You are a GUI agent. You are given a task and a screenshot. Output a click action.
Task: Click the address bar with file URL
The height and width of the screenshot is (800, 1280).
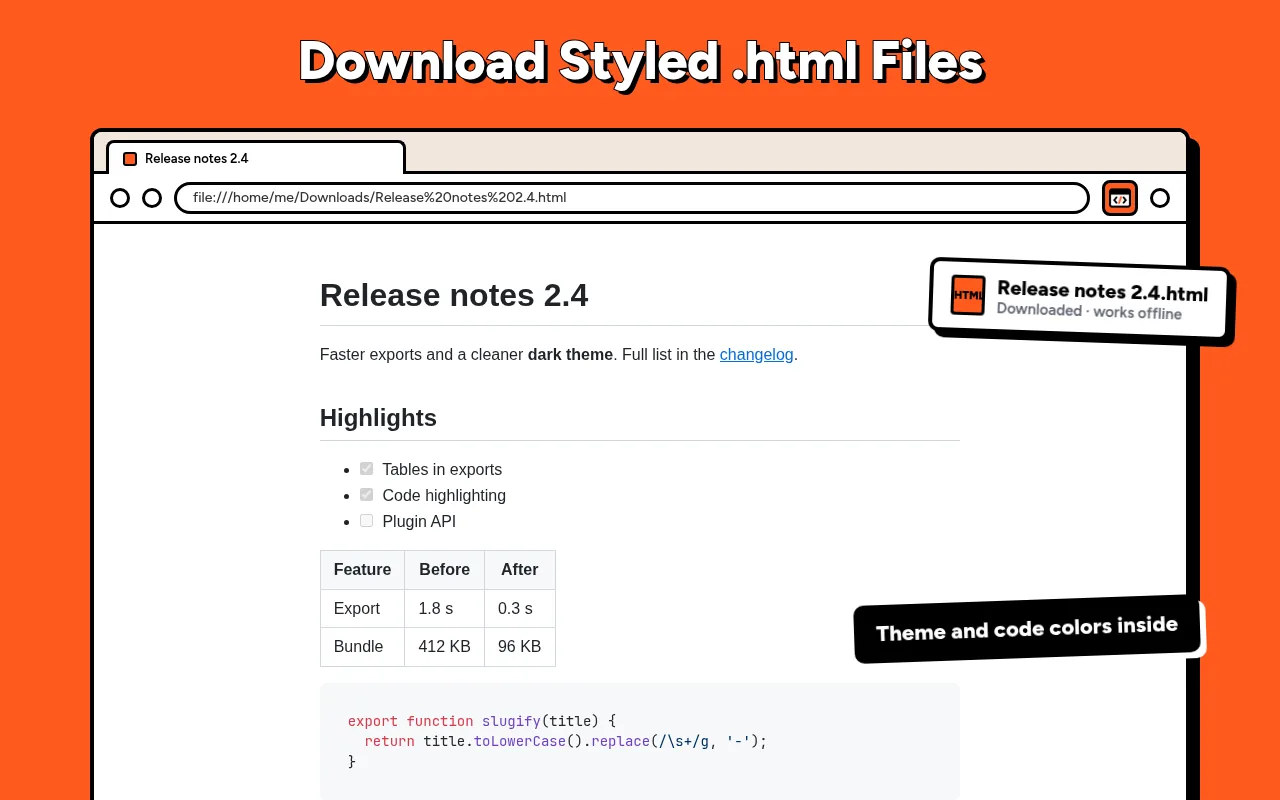coord(632,198)
